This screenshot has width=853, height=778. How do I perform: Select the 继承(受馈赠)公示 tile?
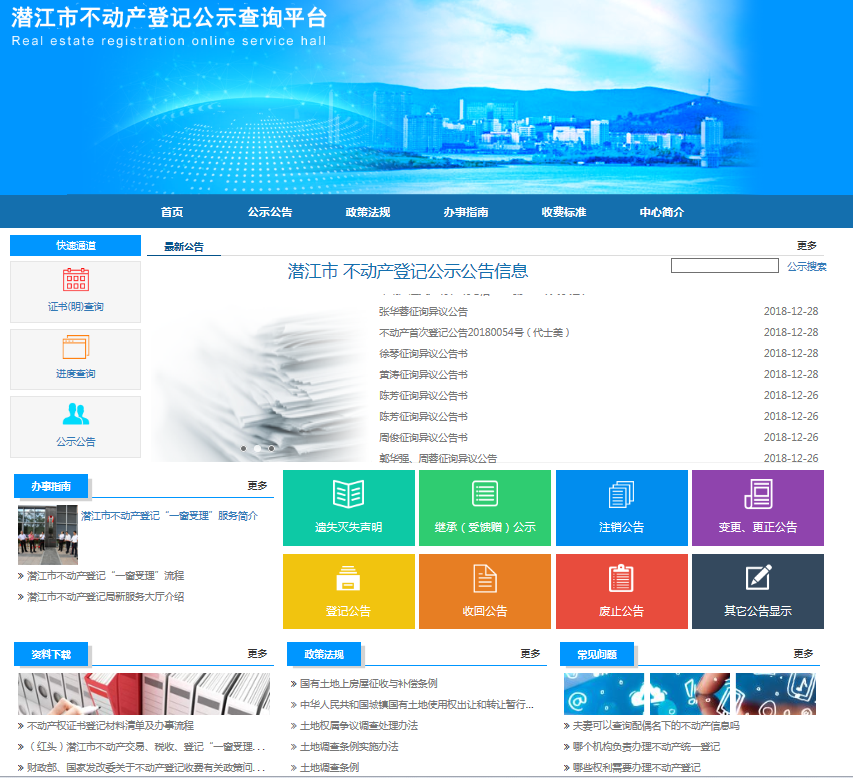coord(485,508)
